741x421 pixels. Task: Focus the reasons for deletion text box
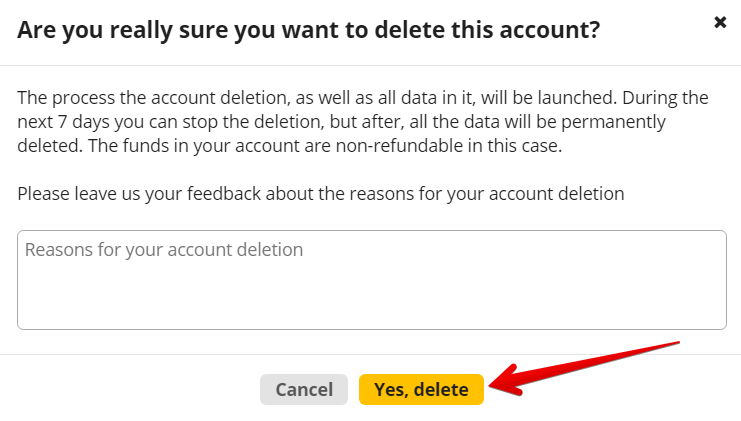tap(371, 280)
